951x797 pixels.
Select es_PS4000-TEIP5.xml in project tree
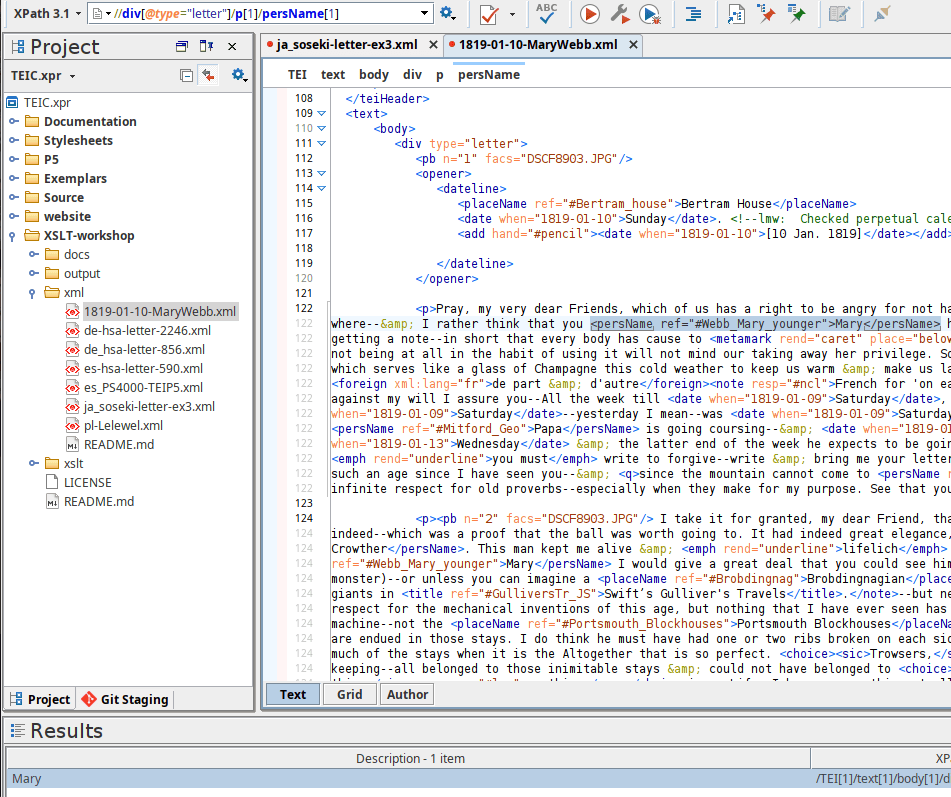(x=143, y=388)
